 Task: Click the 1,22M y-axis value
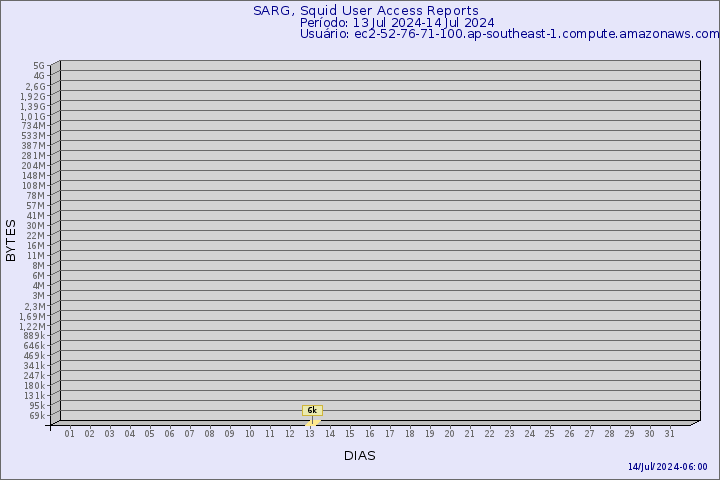[x=33, y=327]
